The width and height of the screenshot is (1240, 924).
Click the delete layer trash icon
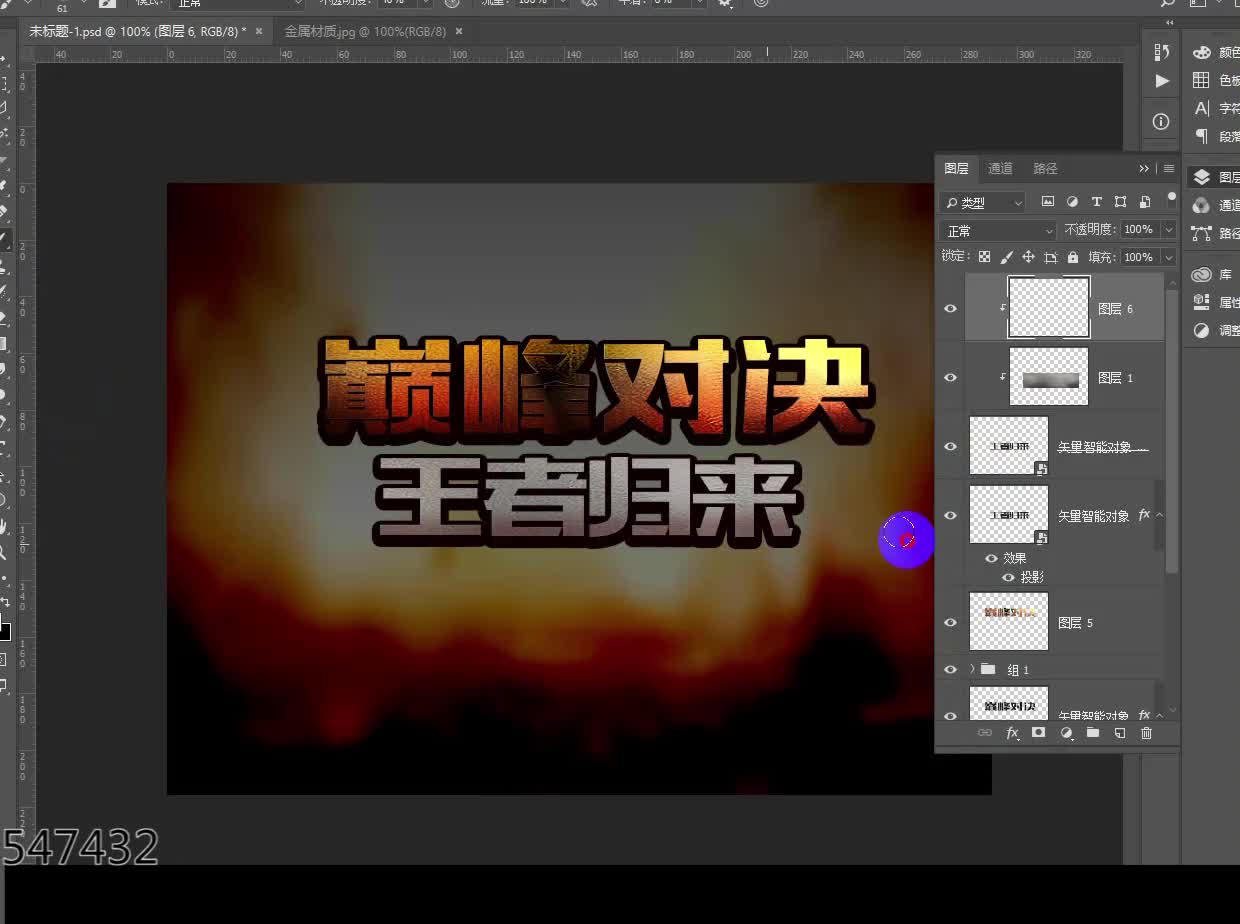pyautogui.click(x=1147, y=734)
